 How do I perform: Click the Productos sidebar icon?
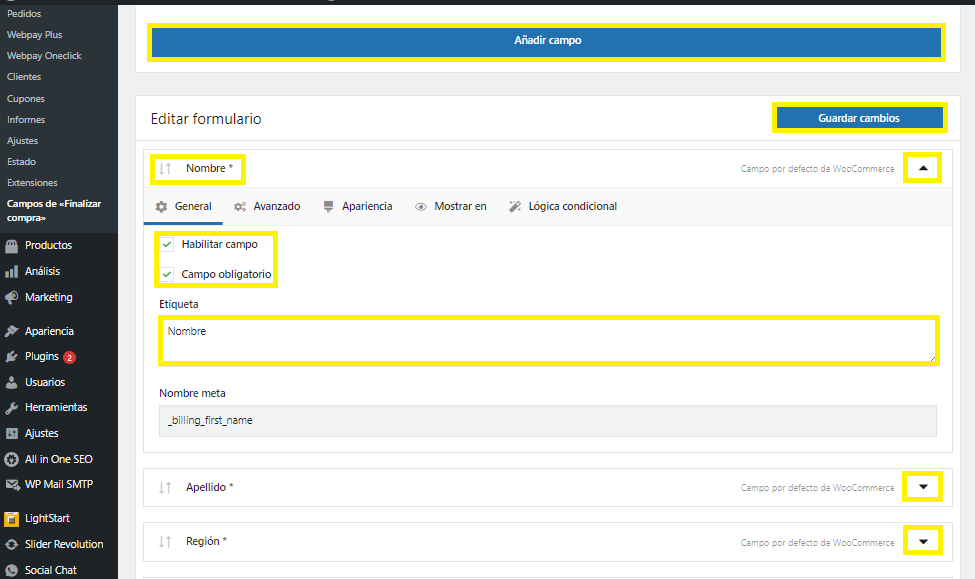(x=12, y=246)
